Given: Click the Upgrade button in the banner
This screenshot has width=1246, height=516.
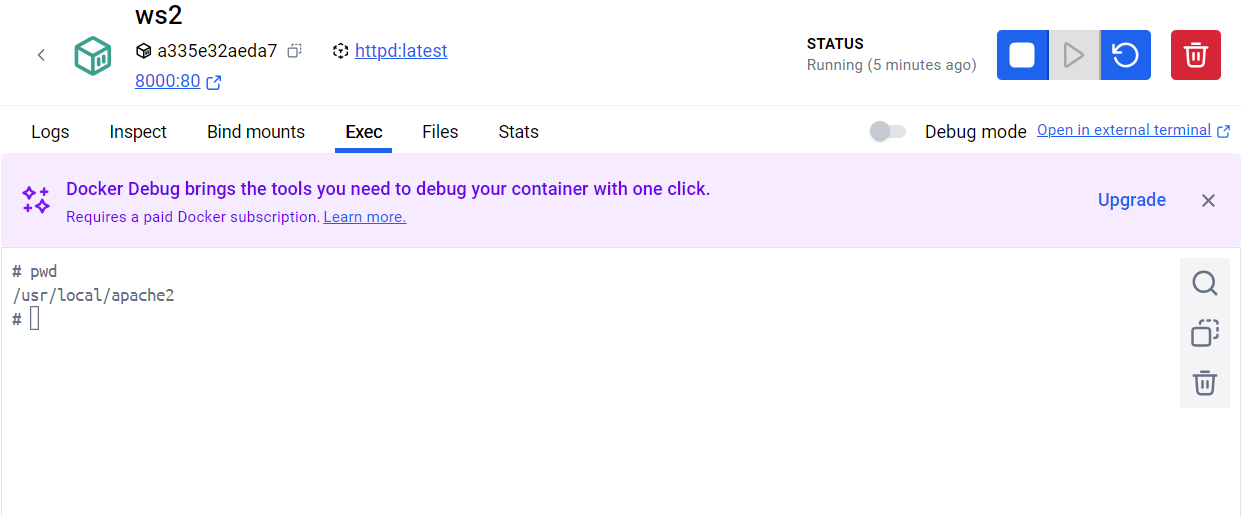Looking at the screenshot, I should pyautogui.click(x=1132, y=200).
